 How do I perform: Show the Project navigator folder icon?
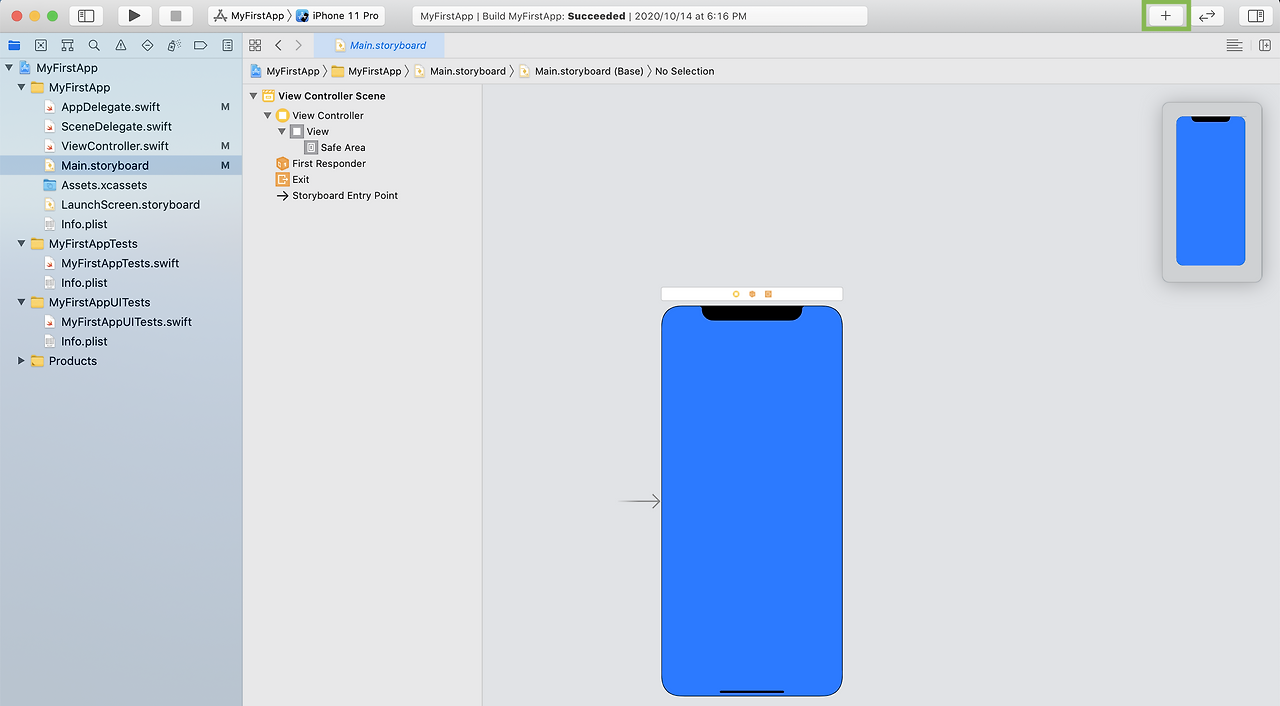point(14,45)
